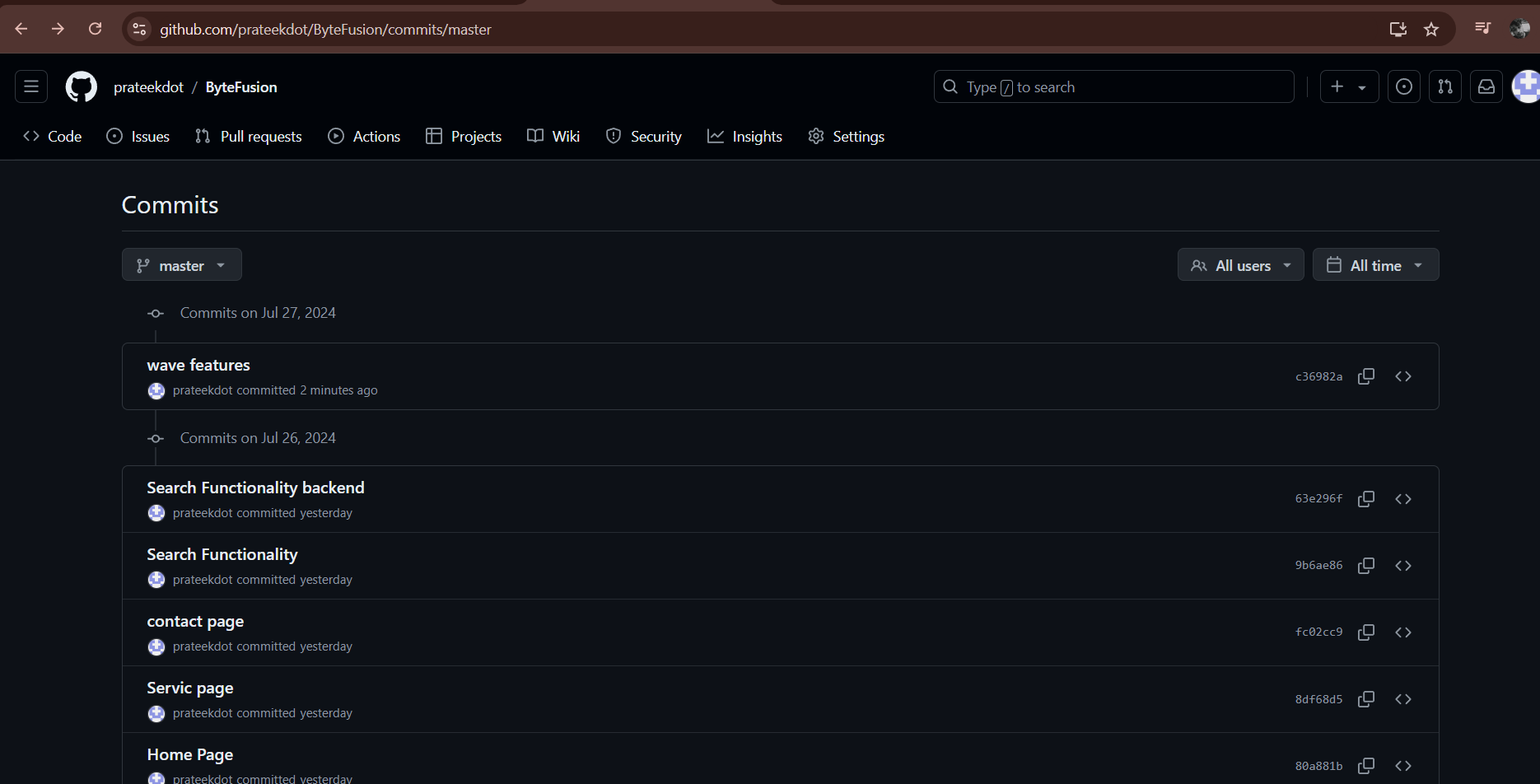Open the Insights tab
Screen dimensions: 1540x784
(x=744, y=136)
